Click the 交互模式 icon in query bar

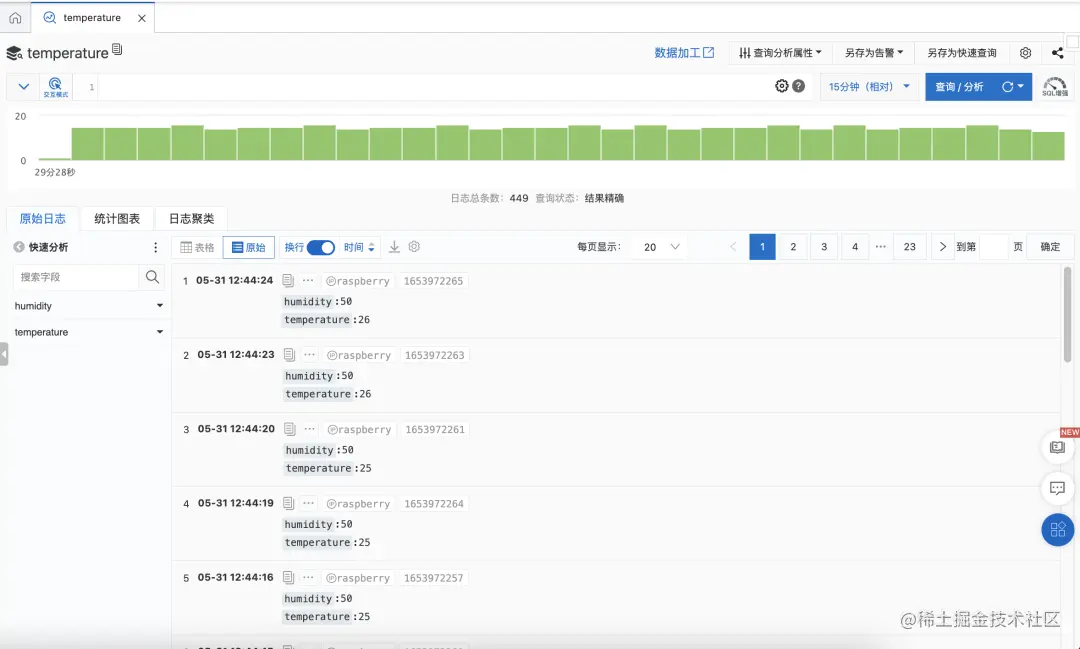tap(56, 86)
